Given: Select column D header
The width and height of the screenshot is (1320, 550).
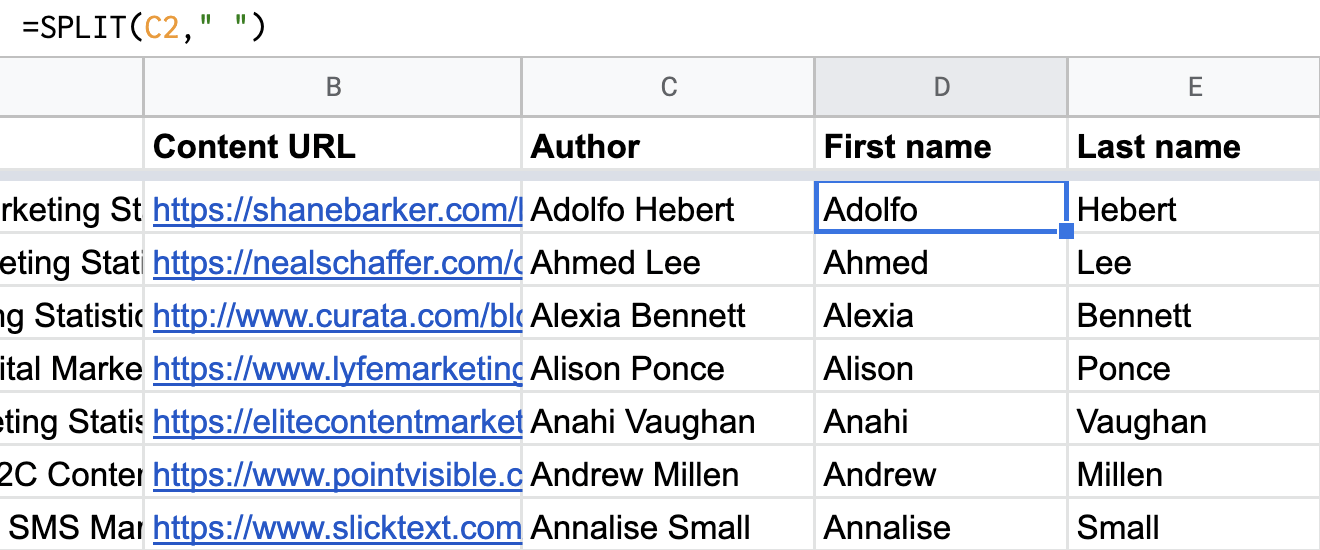Looking at the screenshot, I should (941, 87).
